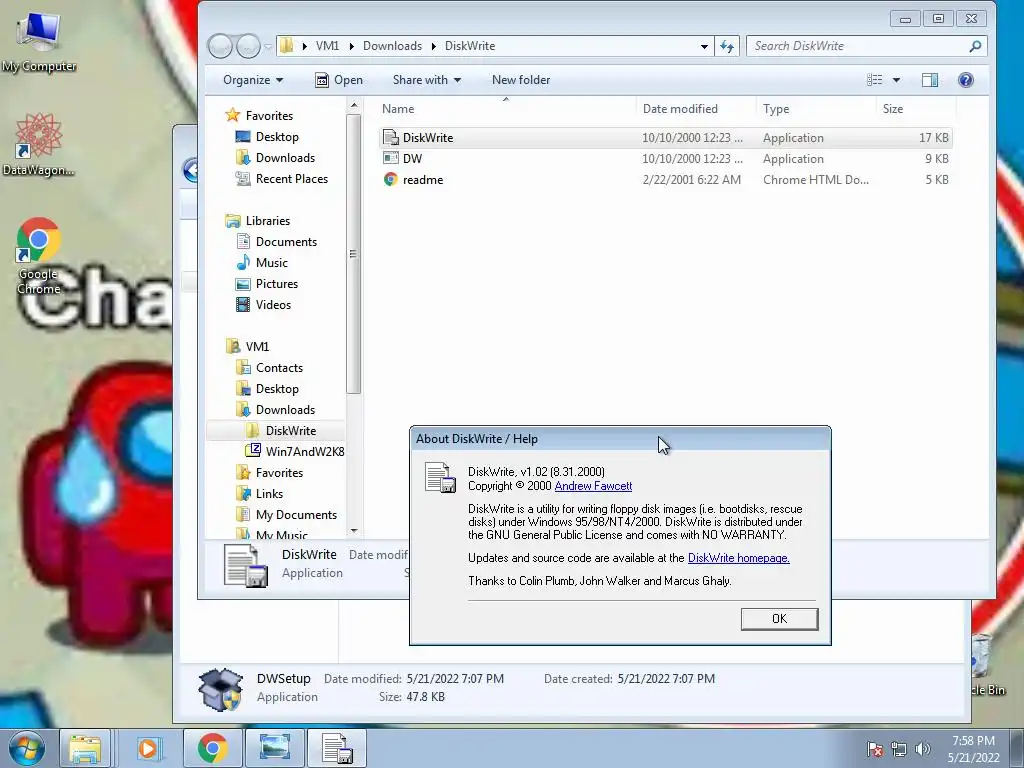Screen dimensions: 1024x768
Task: Open Explorer help icon
Action: point(966,80)
